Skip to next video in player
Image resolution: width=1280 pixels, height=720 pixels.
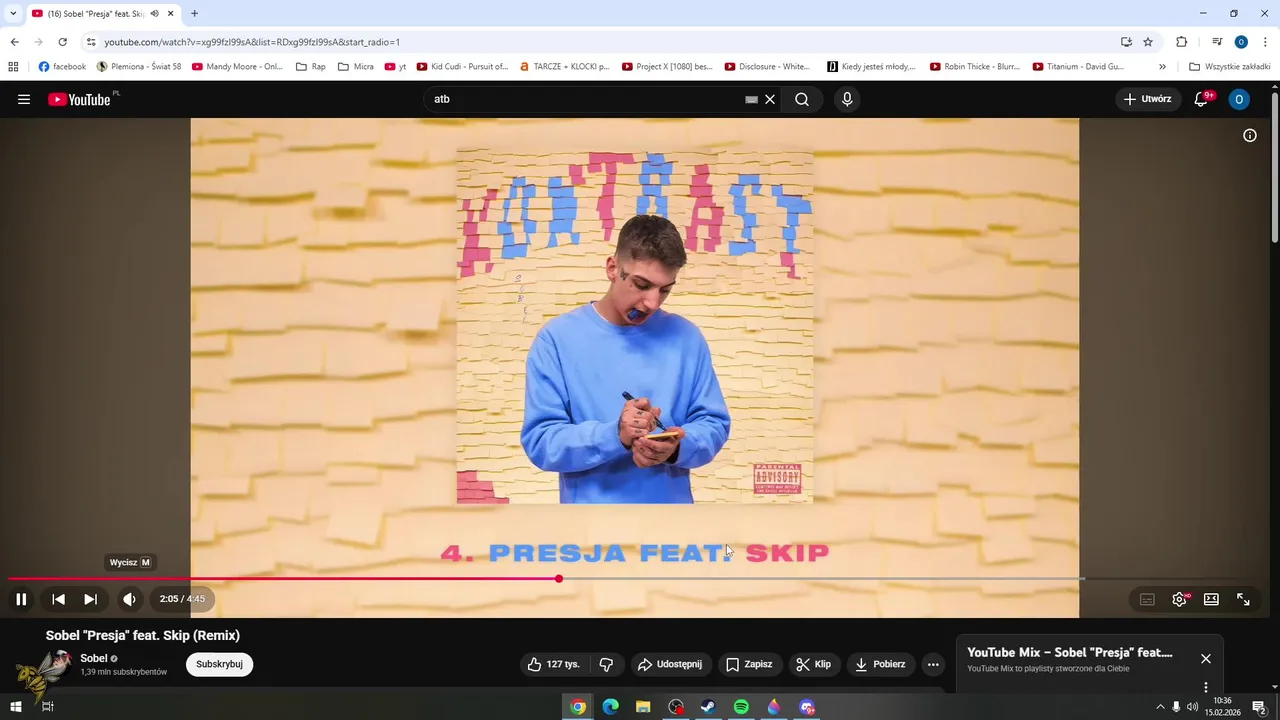click(x=91, y=599)
